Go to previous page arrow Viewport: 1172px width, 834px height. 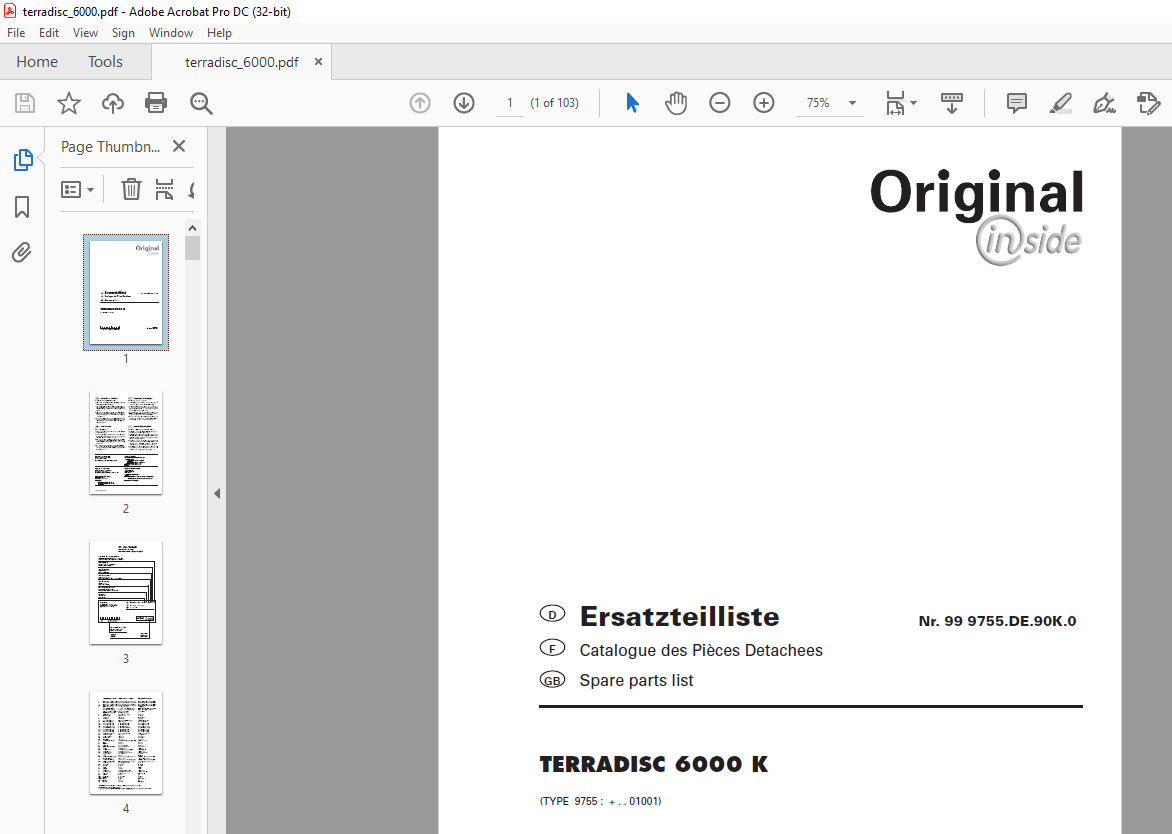(x=420, y=103)
